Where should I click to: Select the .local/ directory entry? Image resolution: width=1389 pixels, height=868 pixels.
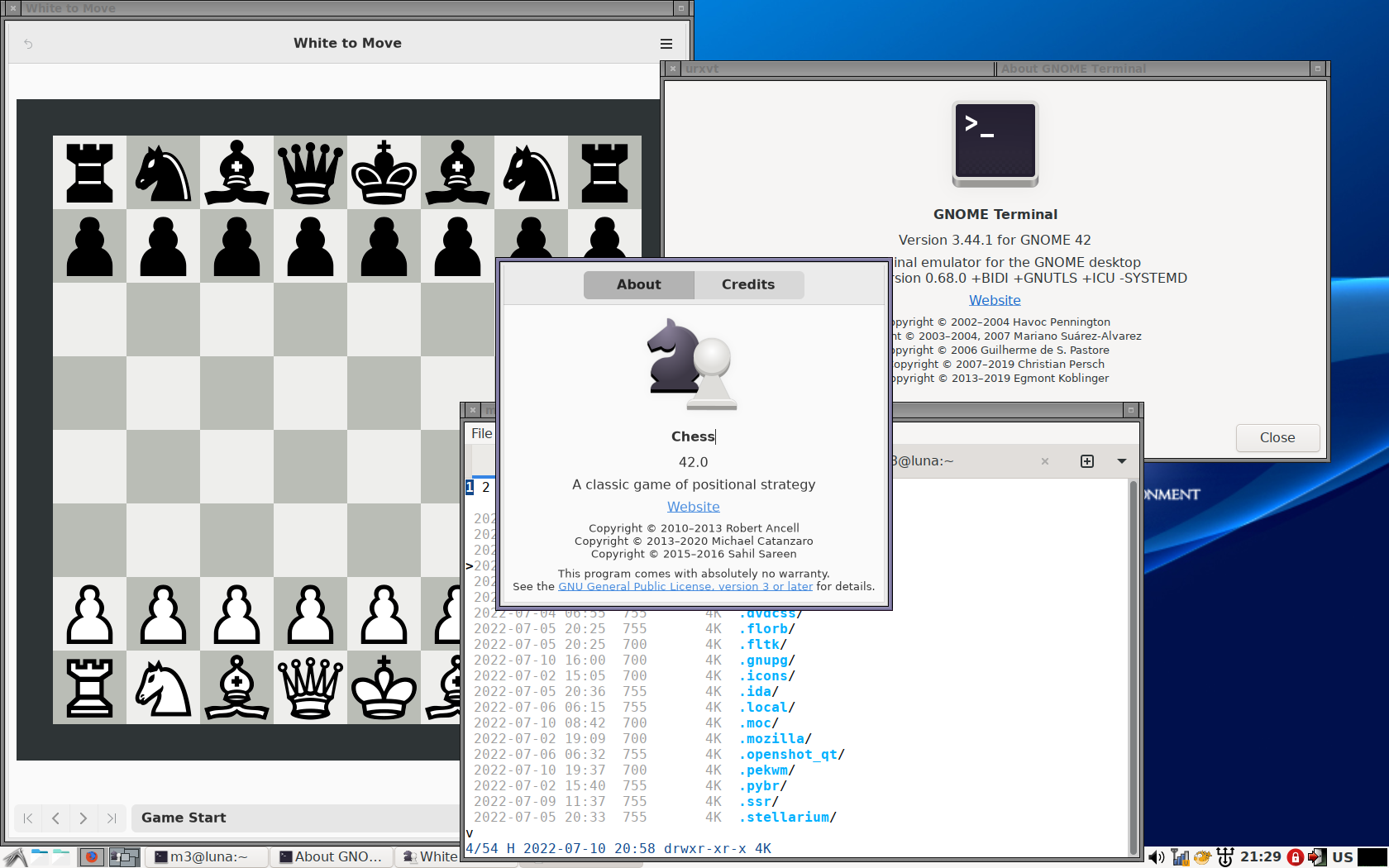pos(767,708)
